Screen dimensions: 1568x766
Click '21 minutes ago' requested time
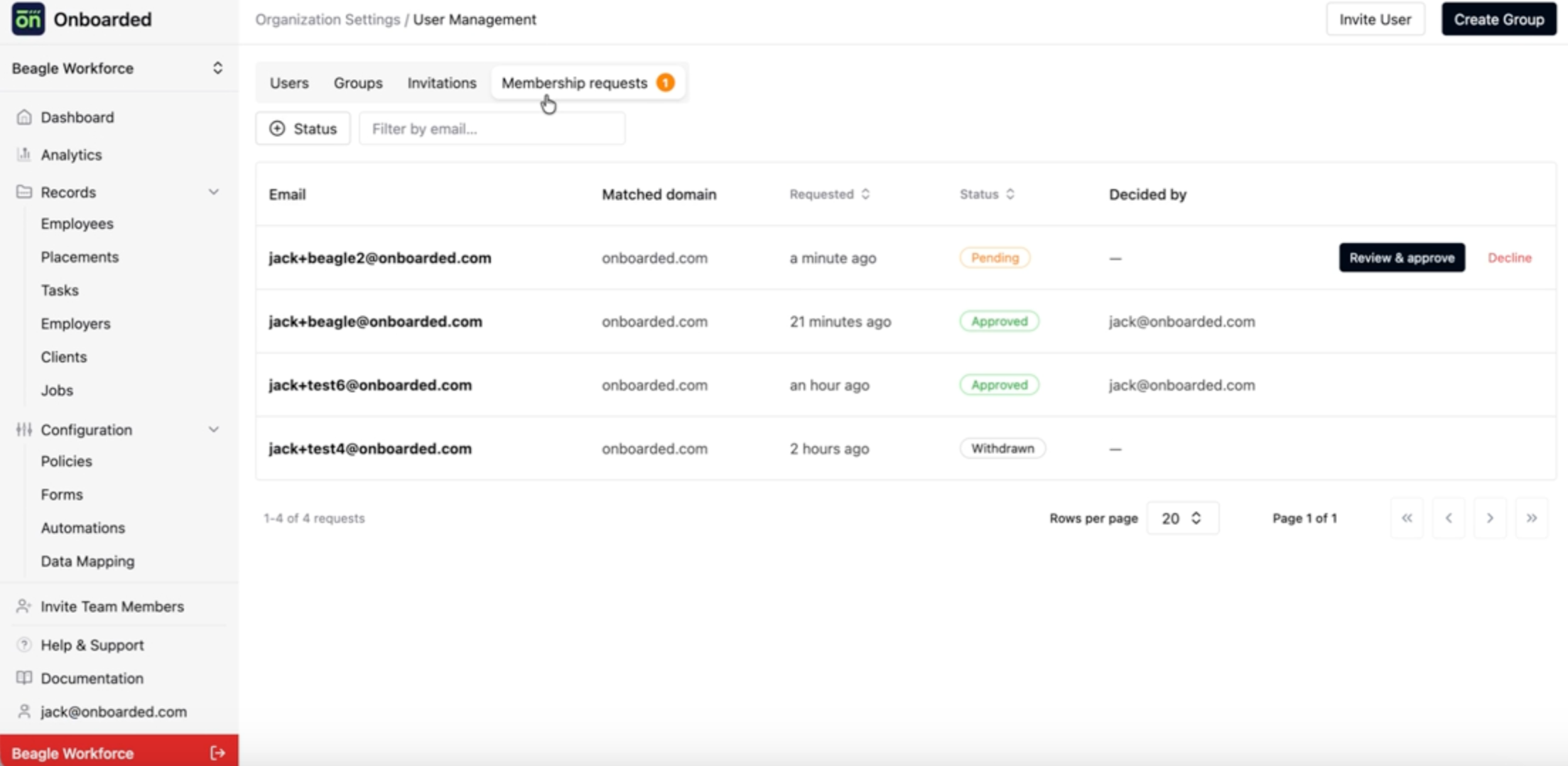point(840,321)
